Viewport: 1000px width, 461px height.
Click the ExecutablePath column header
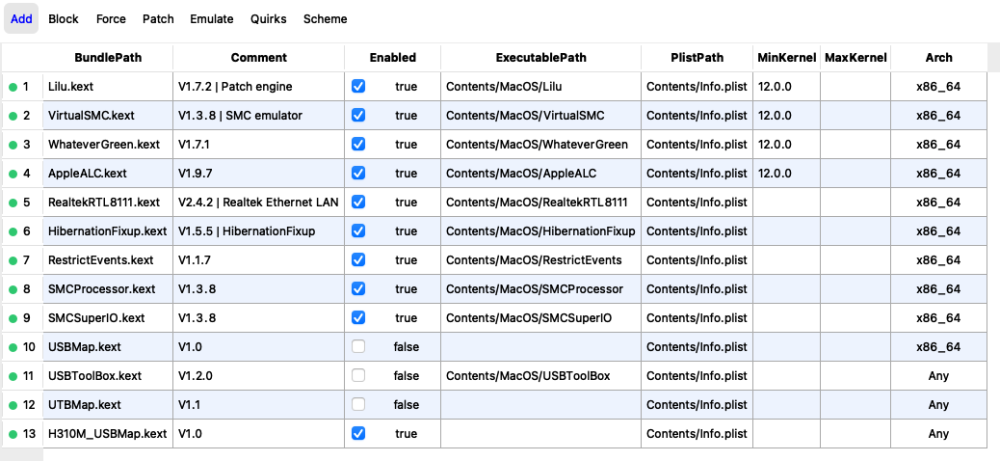[x=541, y=57]
